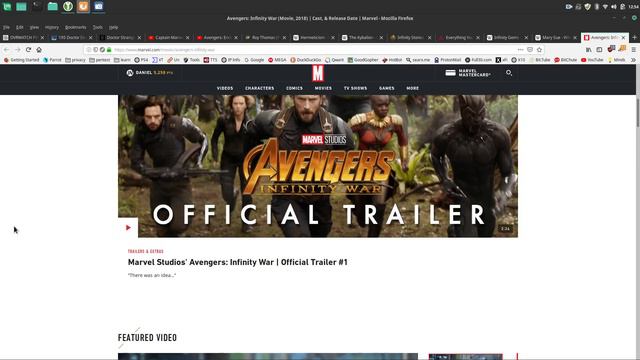Open the Firefox Tools menu
The height and width of the screenshot is (360, 640).
point(98,27)
